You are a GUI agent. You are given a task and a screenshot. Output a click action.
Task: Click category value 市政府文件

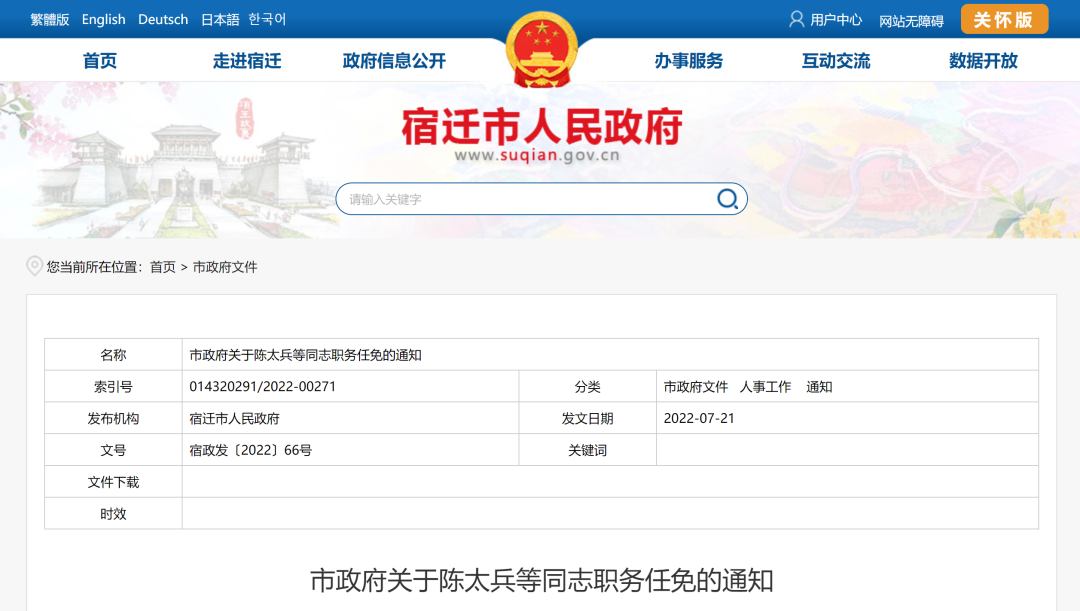click(x=696, y=387)
